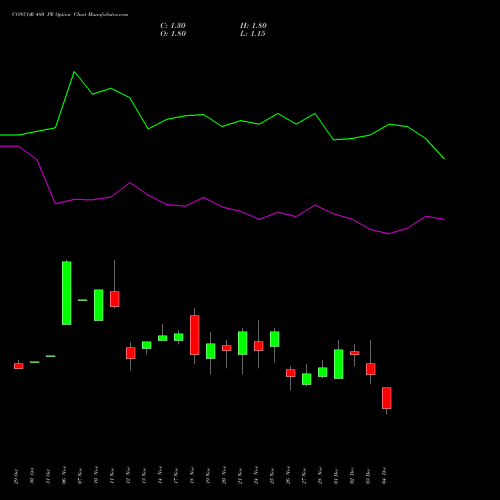Click the close value C: 1.30
The height and width of the screenshot is (500, 500).
pos(173,26)
